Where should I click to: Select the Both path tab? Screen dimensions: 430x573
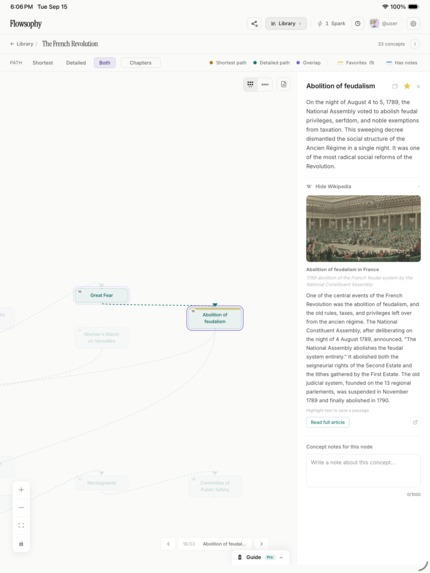pyautogui.click(x=104, y=63)
